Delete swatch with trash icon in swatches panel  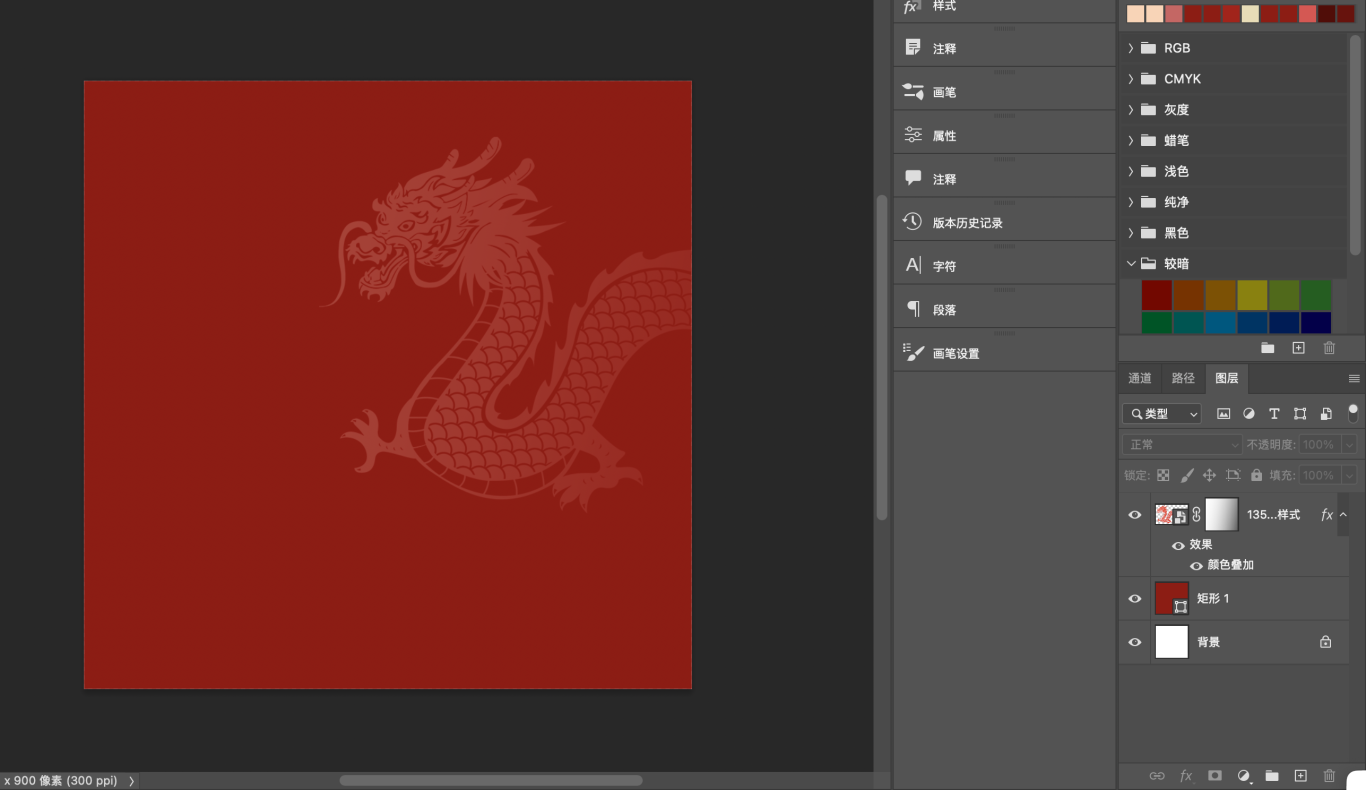point(1329,348)
